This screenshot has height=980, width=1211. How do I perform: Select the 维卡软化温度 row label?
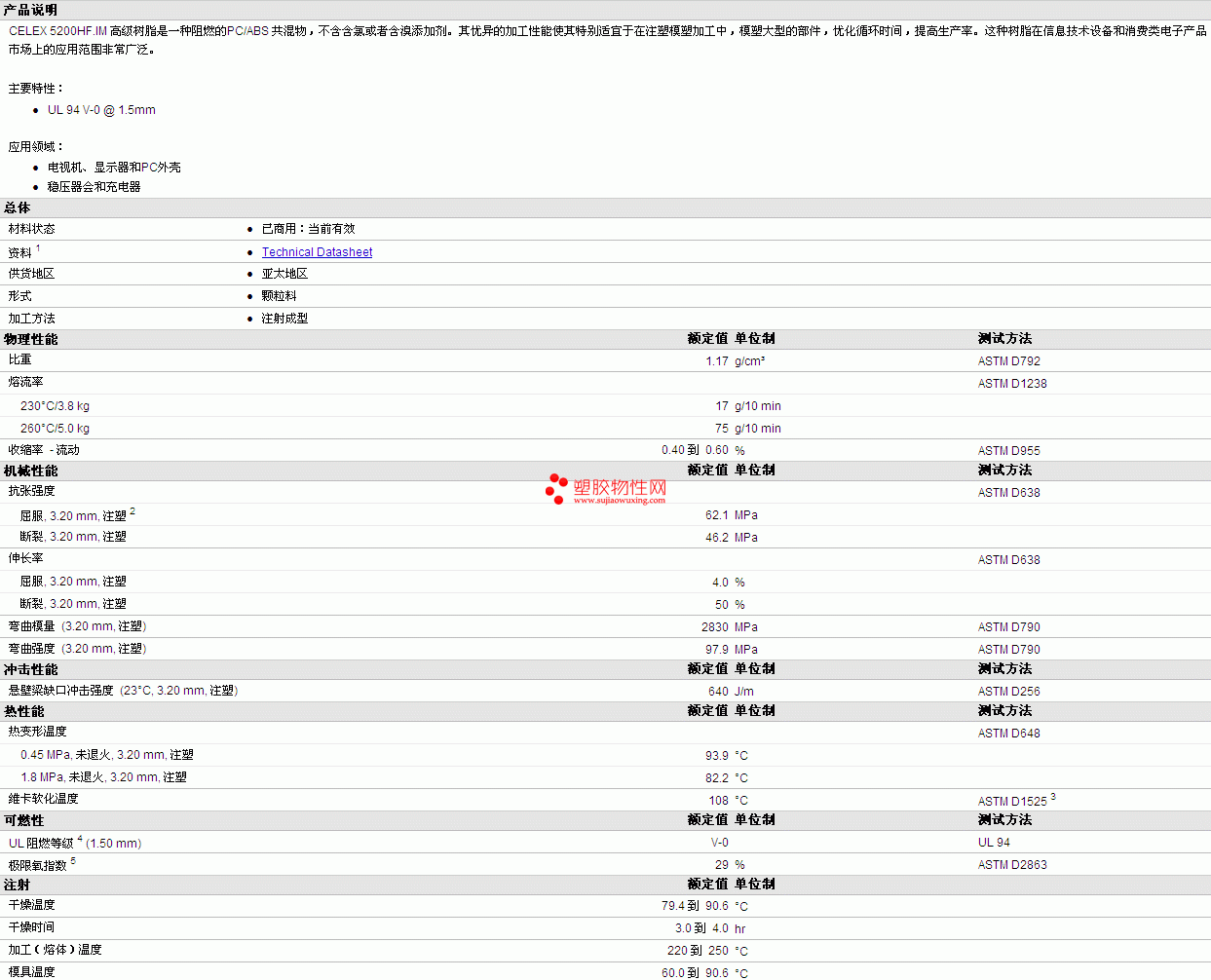43,799
